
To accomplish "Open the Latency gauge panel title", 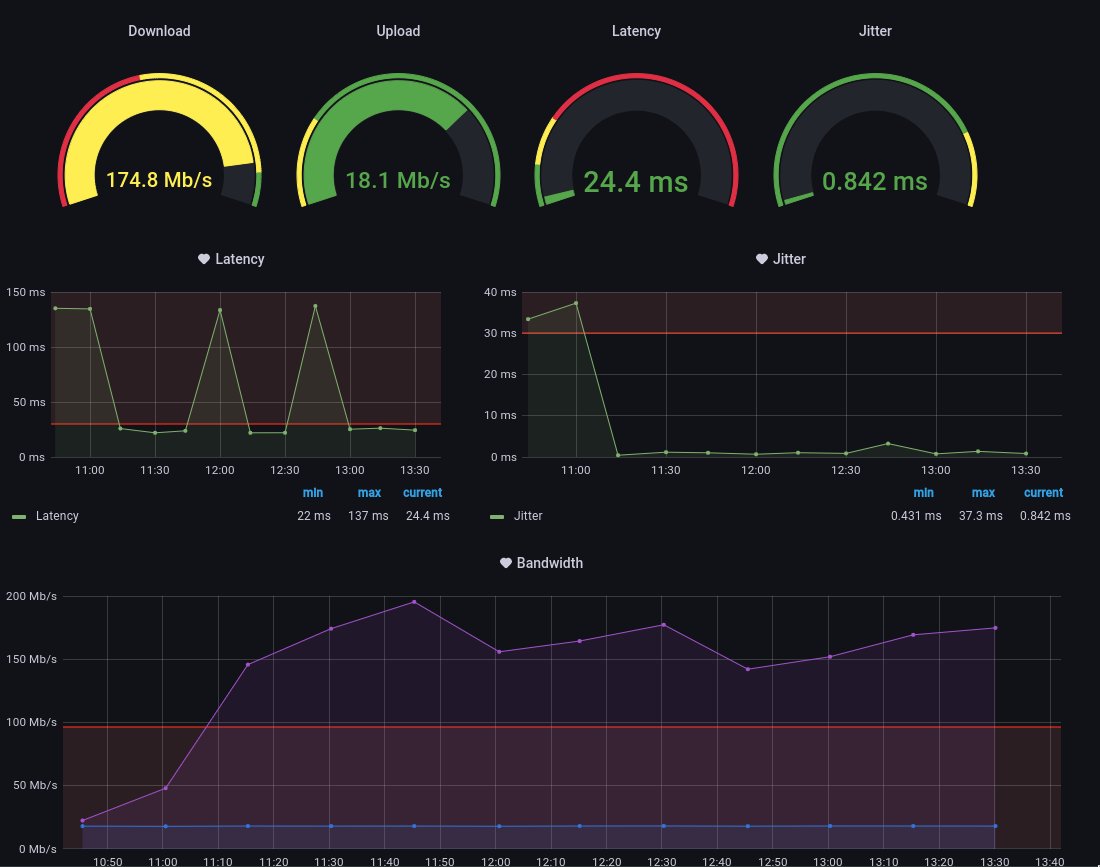I will (636, 31).
